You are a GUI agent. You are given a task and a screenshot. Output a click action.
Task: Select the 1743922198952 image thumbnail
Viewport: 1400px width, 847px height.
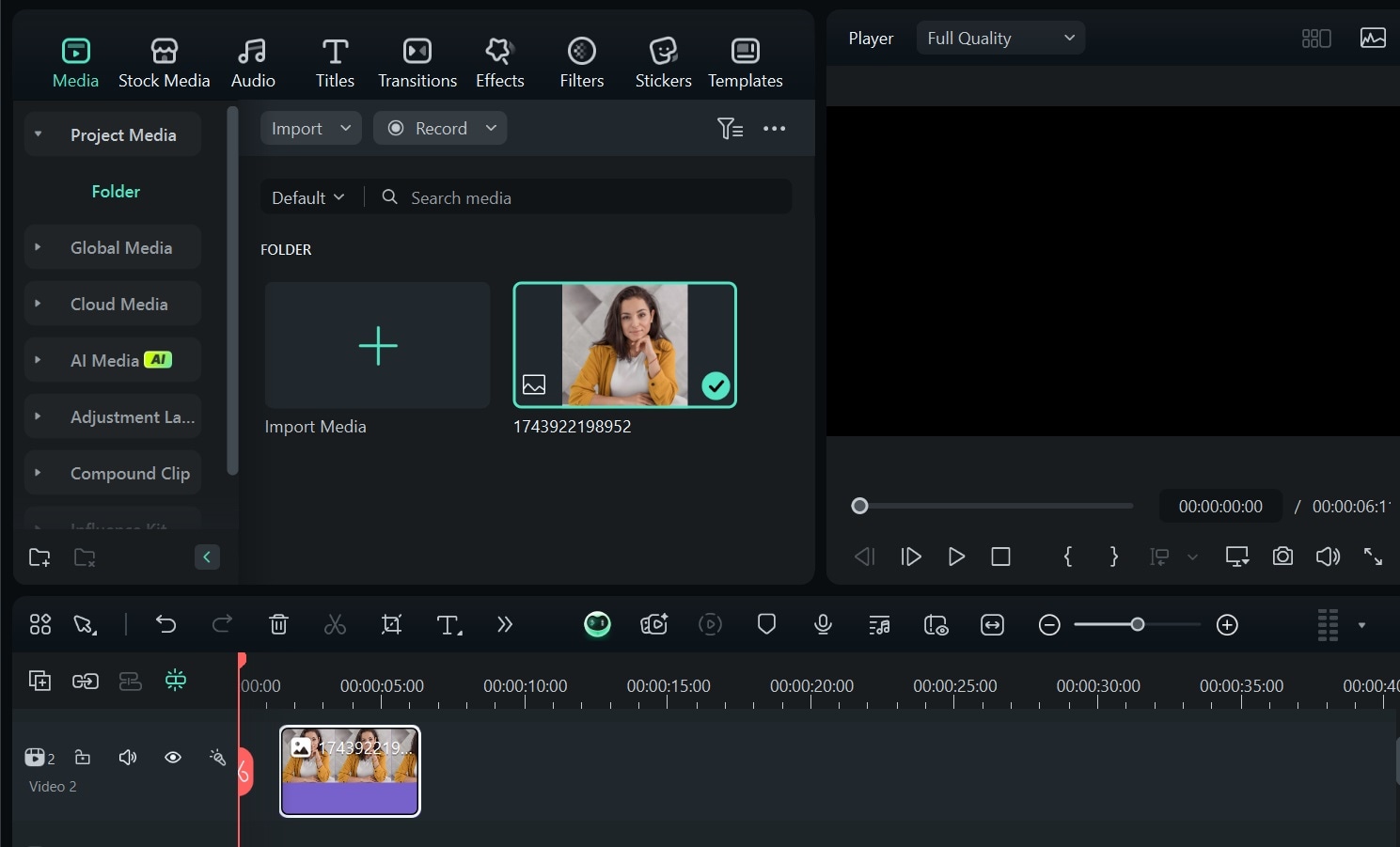(624, 345)
